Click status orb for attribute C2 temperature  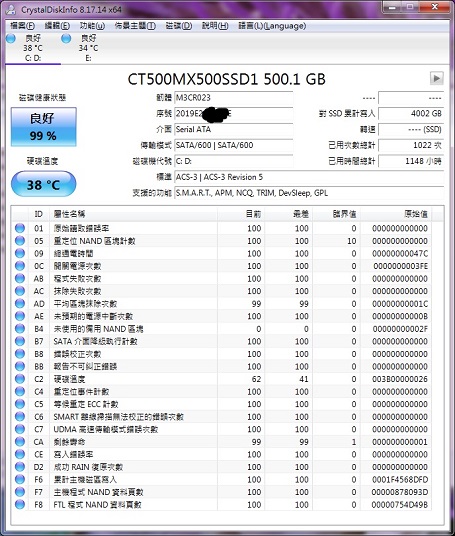click(x=20, y=379)
